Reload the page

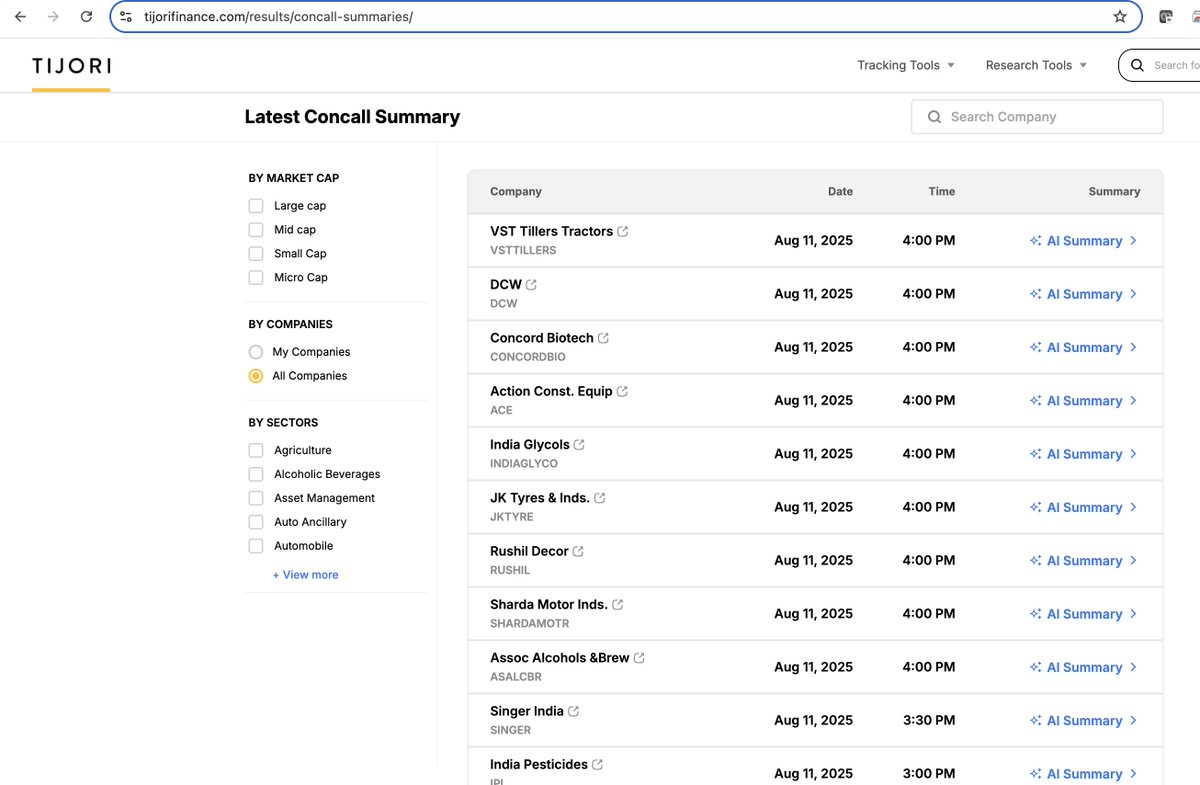[86, 17]
